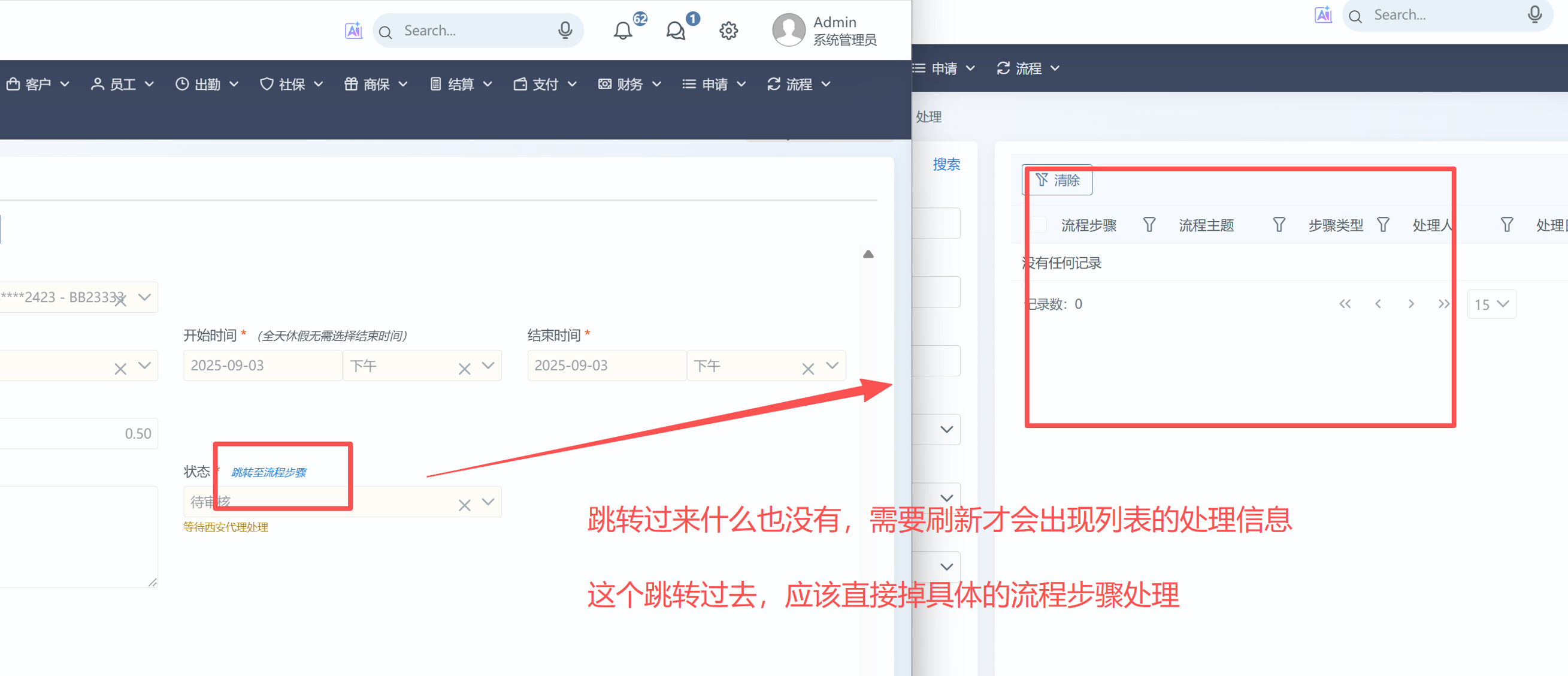Image resolution: width=1568 pixels, height=676 pixels.
Task: Open settings via the gear icon
Action: coord(728,31)
